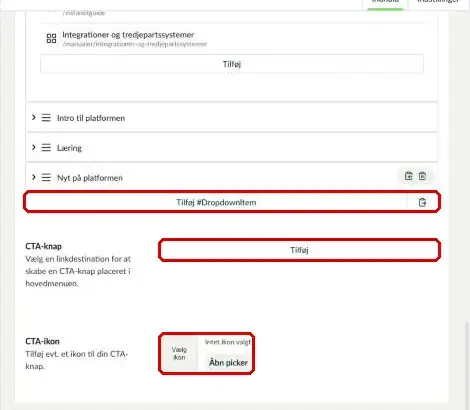The image size is (470, 410).
Task: Click the hamburger handle icon for Nyt på platformen
Action: (46, 177)
